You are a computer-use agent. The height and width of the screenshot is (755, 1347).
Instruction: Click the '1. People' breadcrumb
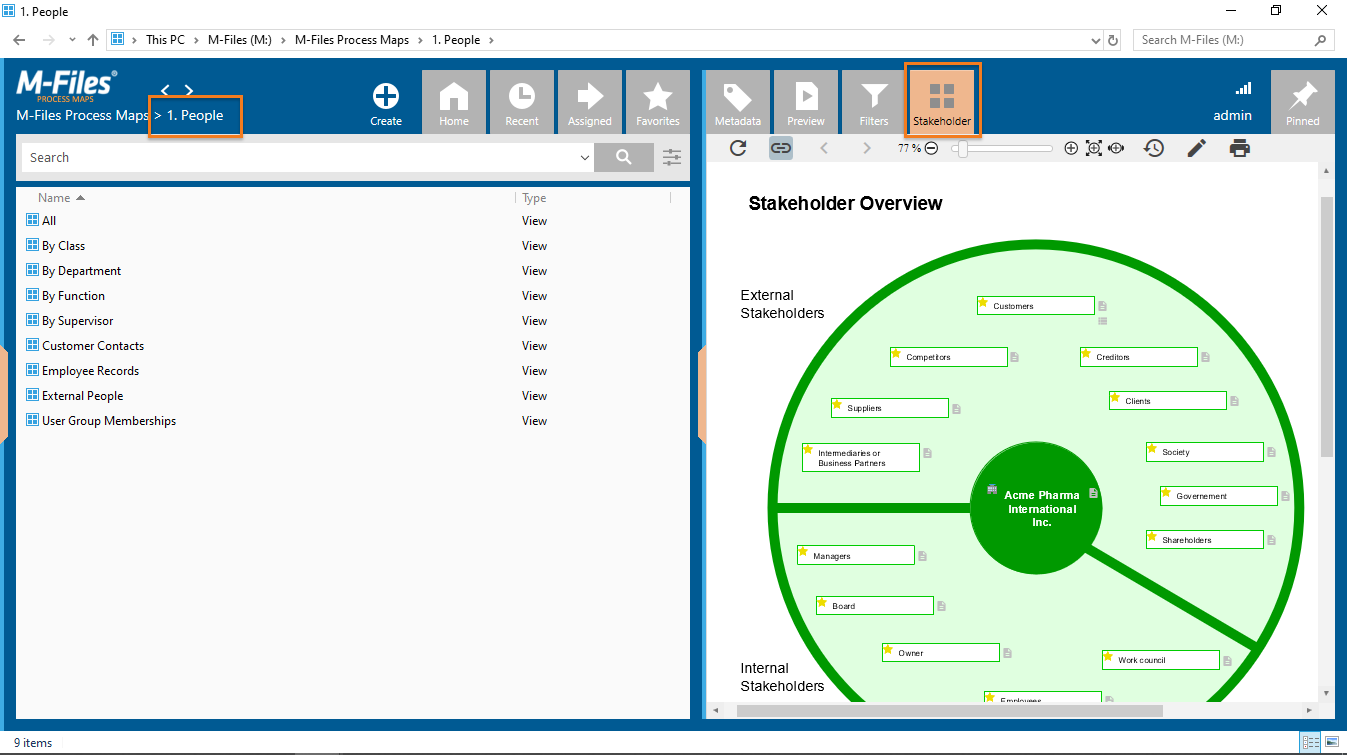click(195, 115)
